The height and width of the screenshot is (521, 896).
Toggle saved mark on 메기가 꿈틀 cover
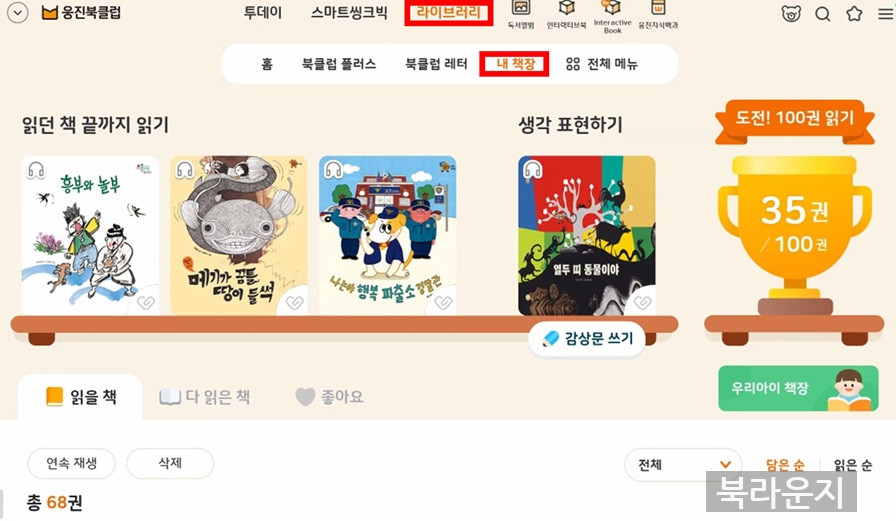pyautogui.click(x=294, y=302)
